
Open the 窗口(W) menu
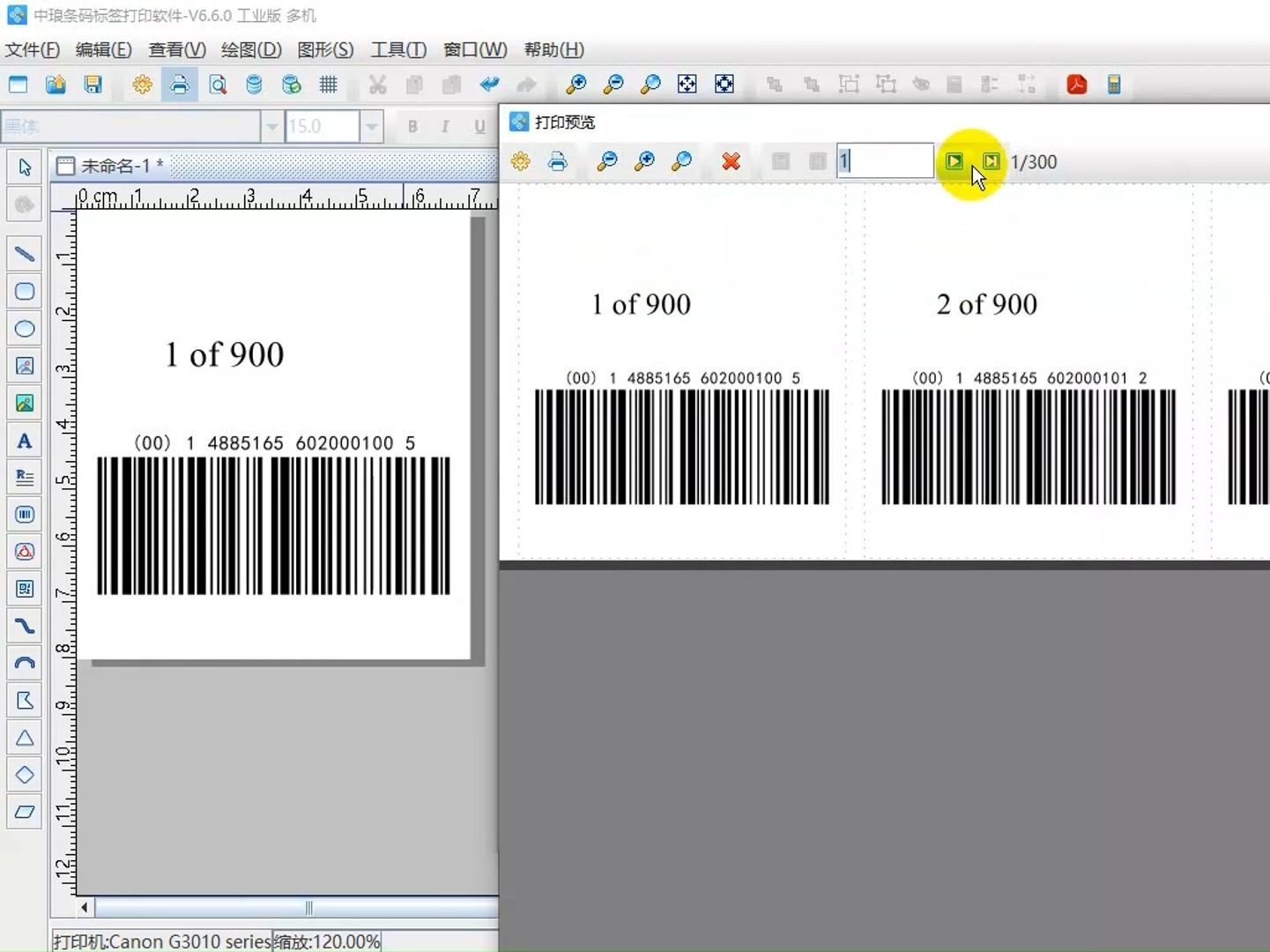[x=475, y=50]
